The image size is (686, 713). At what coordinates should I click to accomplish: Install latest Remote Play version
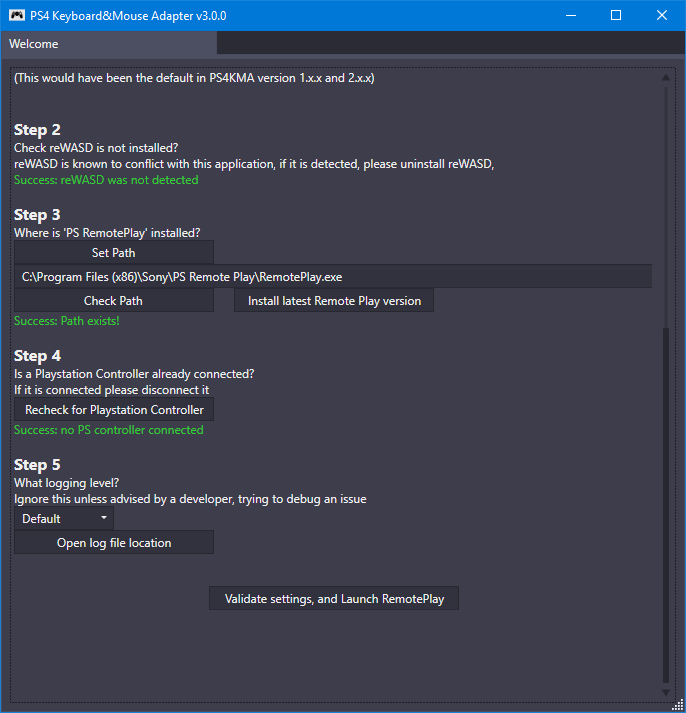click(x=334, y=301)
